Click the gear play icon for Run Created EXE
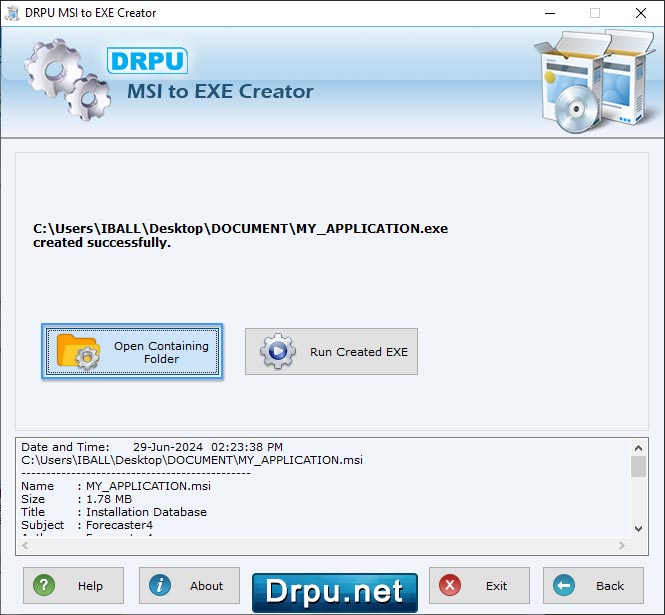 click(x=278, y=351)
